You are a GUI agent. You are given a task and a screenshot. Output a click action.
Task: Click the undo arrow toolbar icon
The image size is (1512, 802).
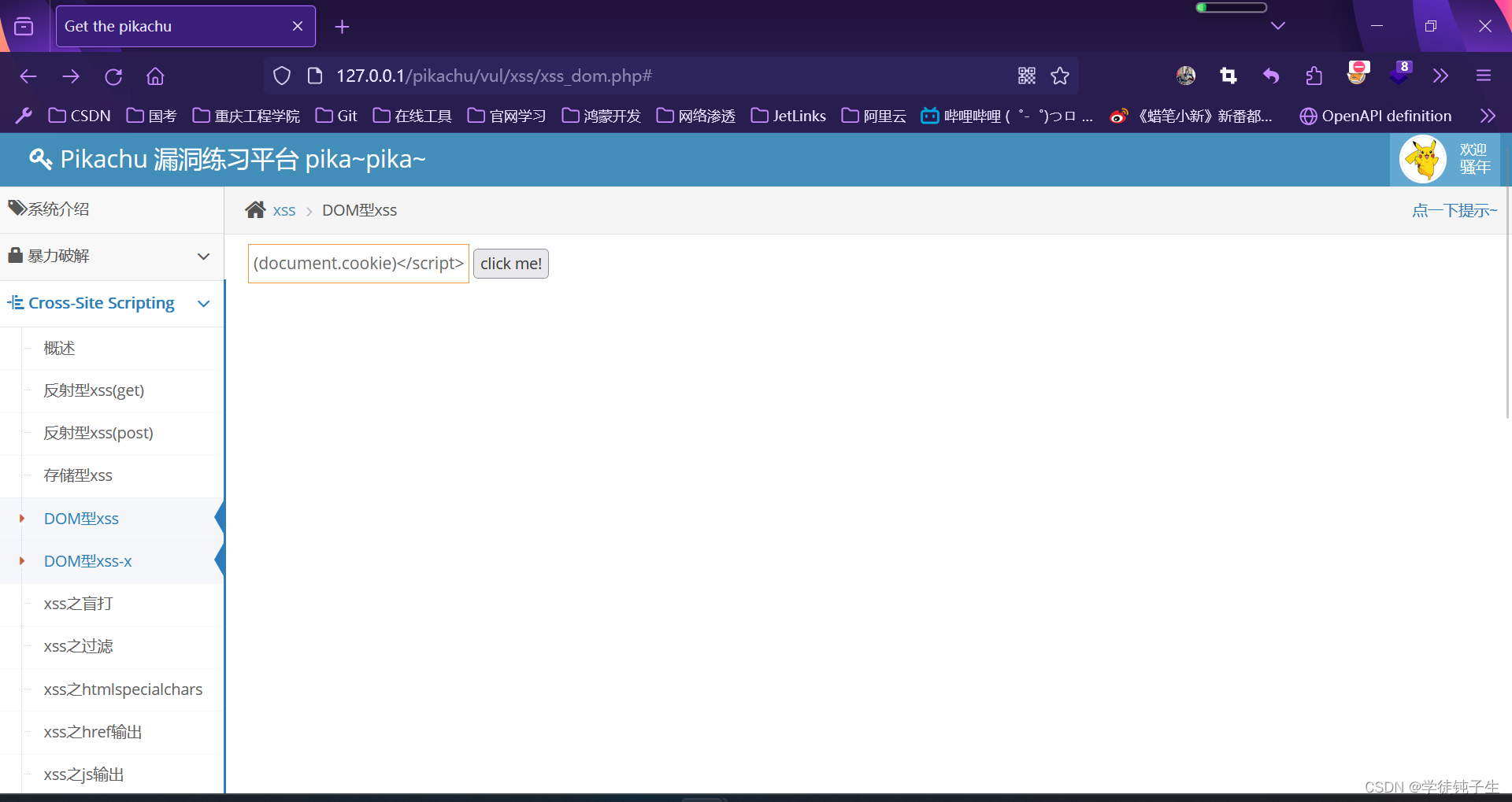(1271, 76)
